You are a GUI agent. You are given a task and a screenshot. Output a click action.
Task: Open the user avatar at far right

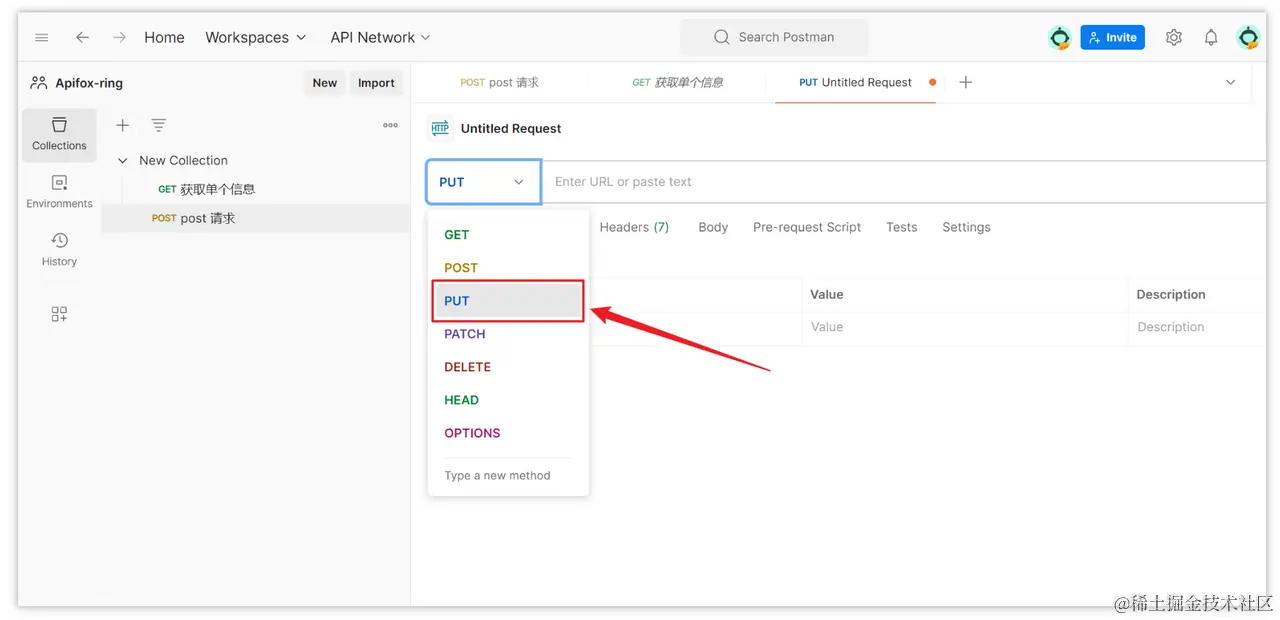pyautogui.click(x=1248, y=37)
